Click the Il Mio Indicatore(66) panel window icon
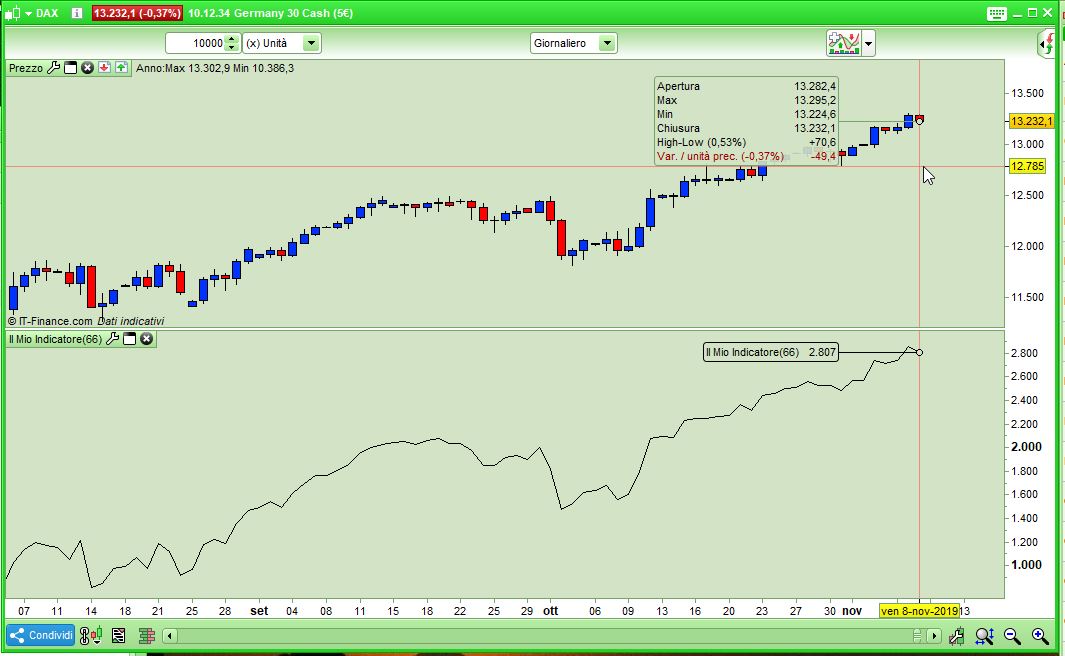The width and height of the screenshot is (1065, 656). pyautogui.click(x=130, y=338)
